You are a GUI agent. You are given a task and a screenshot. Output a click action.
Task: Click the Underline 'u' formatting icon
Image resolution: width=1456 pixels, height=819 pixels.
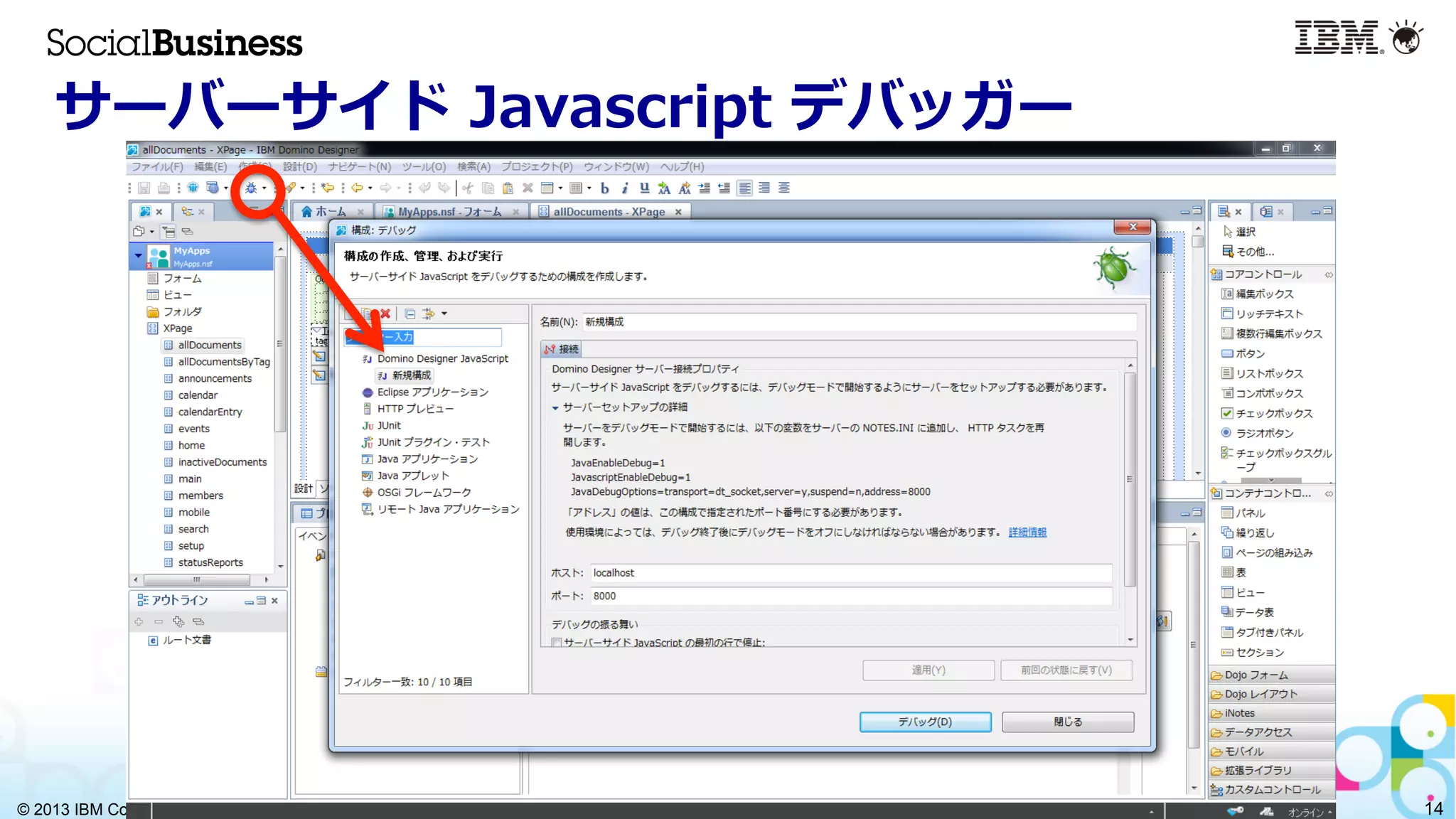tap(644, 188)
